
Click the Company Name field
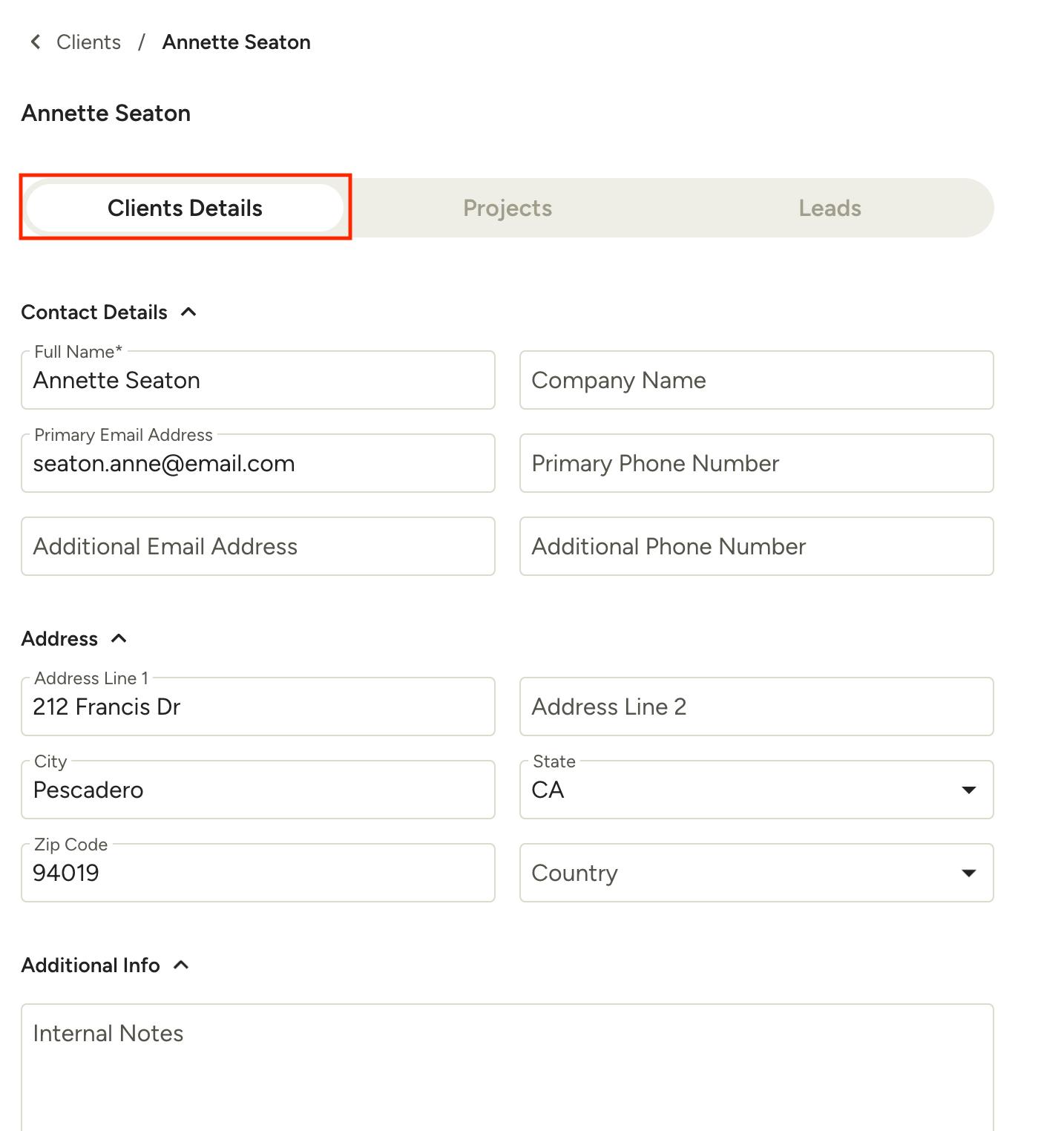point(756,381)
